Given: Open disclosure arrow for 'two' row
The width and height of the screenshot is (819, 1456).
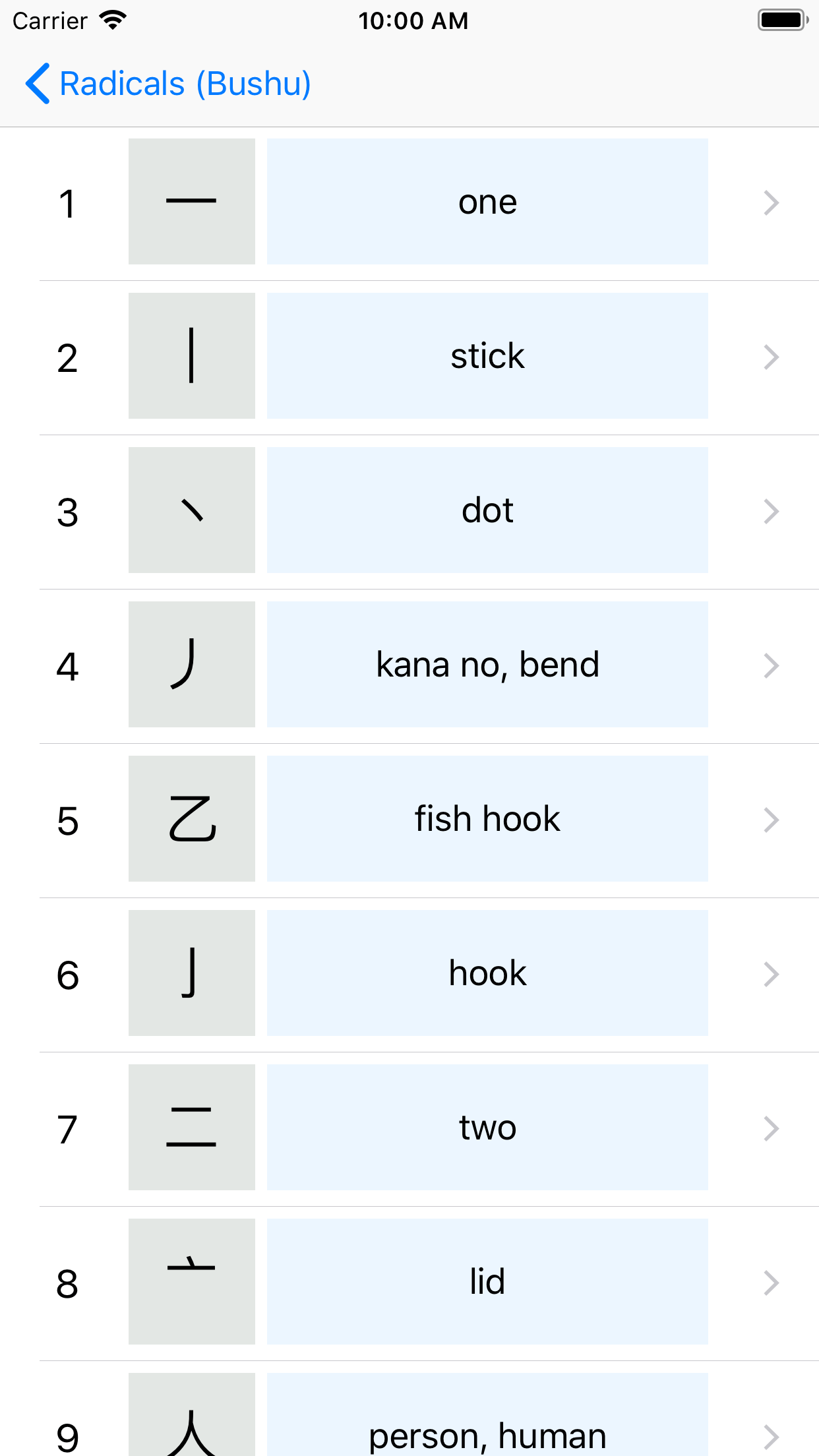Looking at the screenshot, I should [772, 1128].
